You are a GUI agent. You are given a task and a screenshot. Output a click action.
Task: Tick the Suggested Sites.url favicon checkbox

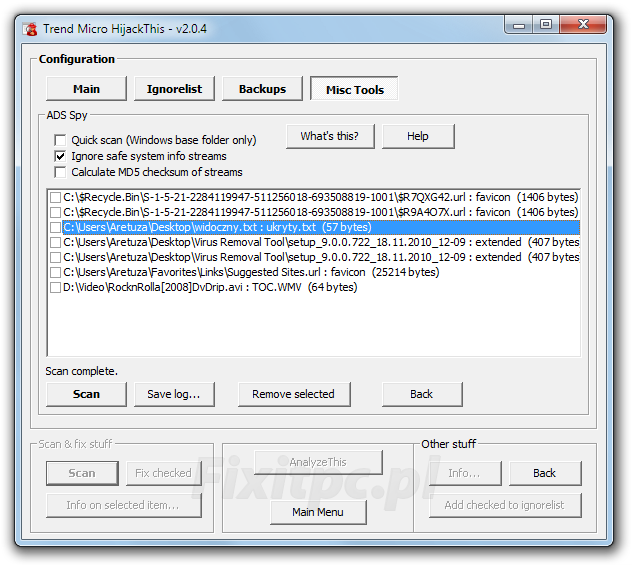click(55, 272)
